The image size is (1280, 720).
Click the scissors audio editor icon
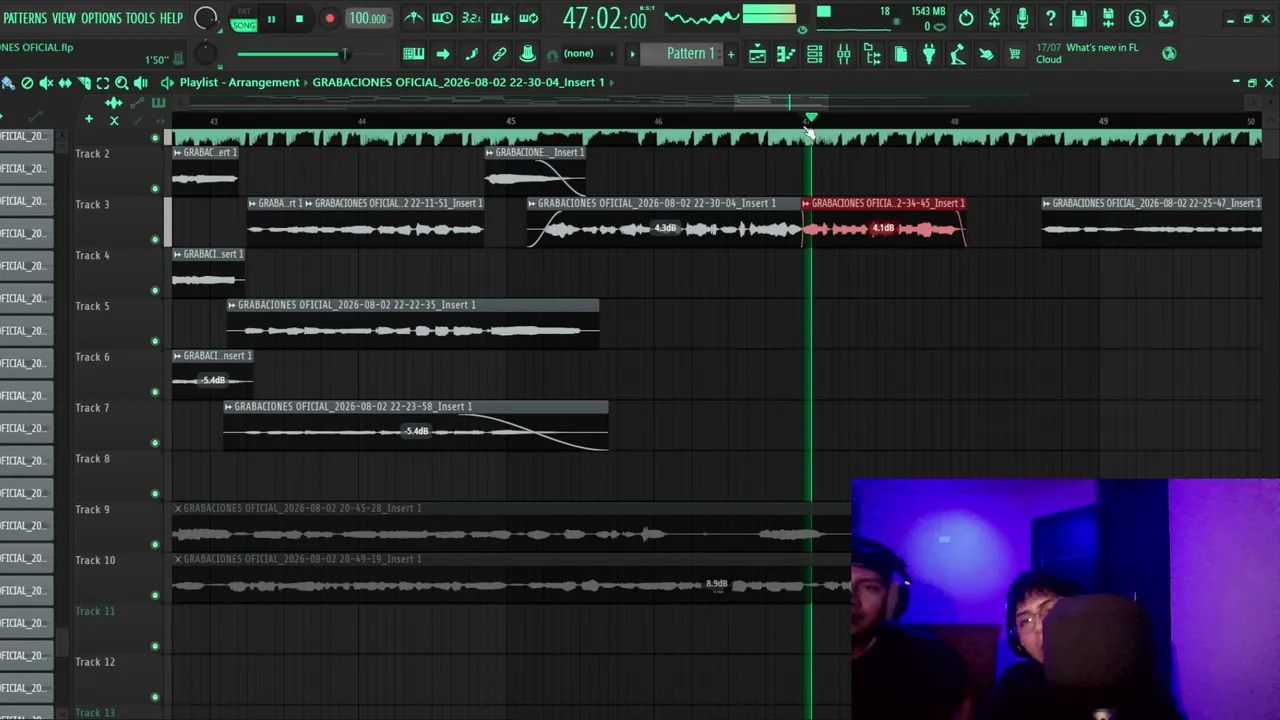[994, 18]
